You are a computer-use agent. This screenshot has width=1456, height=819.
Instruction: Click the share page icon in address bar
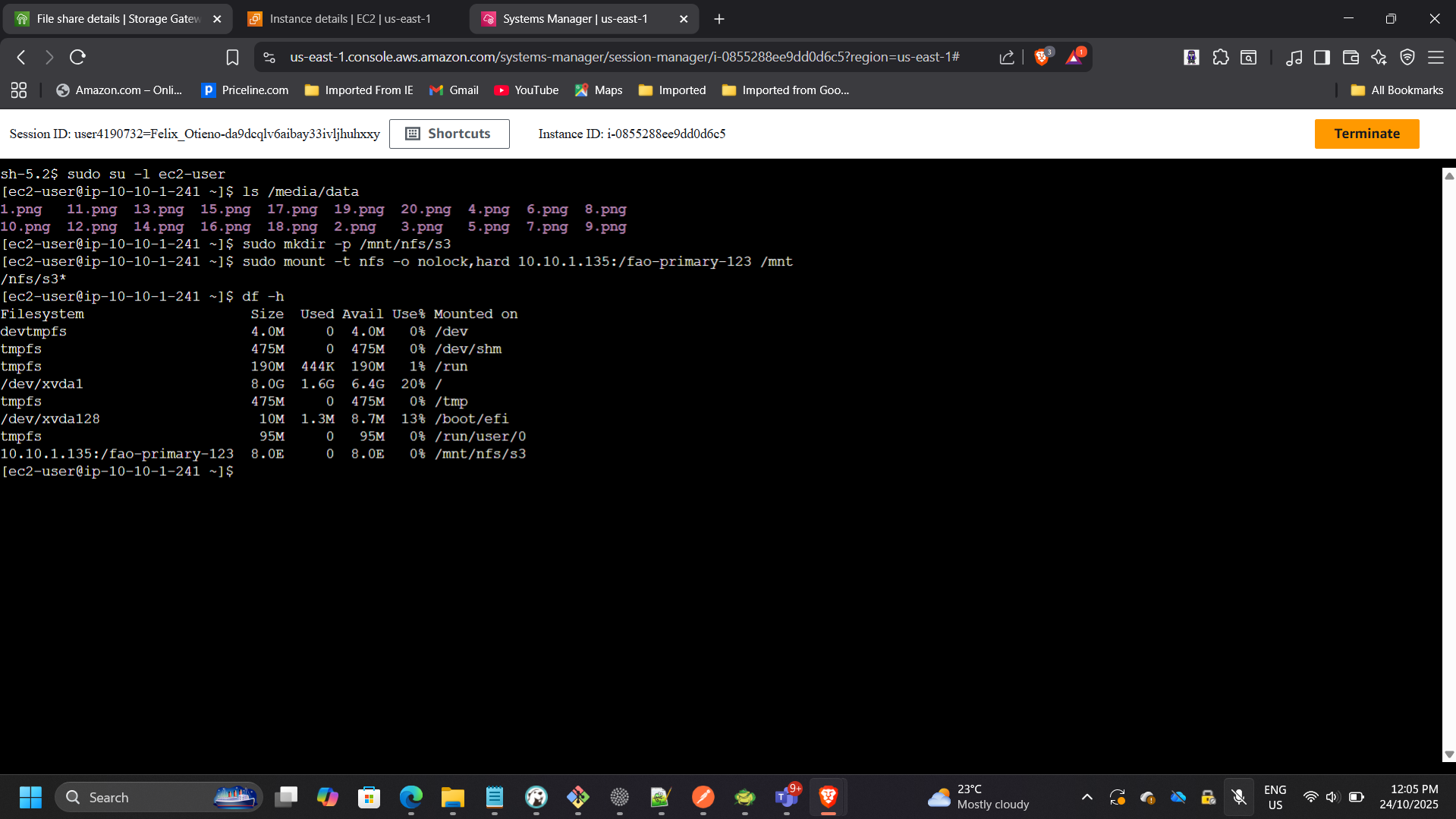pyautogui.click(x=1007, y=57)
